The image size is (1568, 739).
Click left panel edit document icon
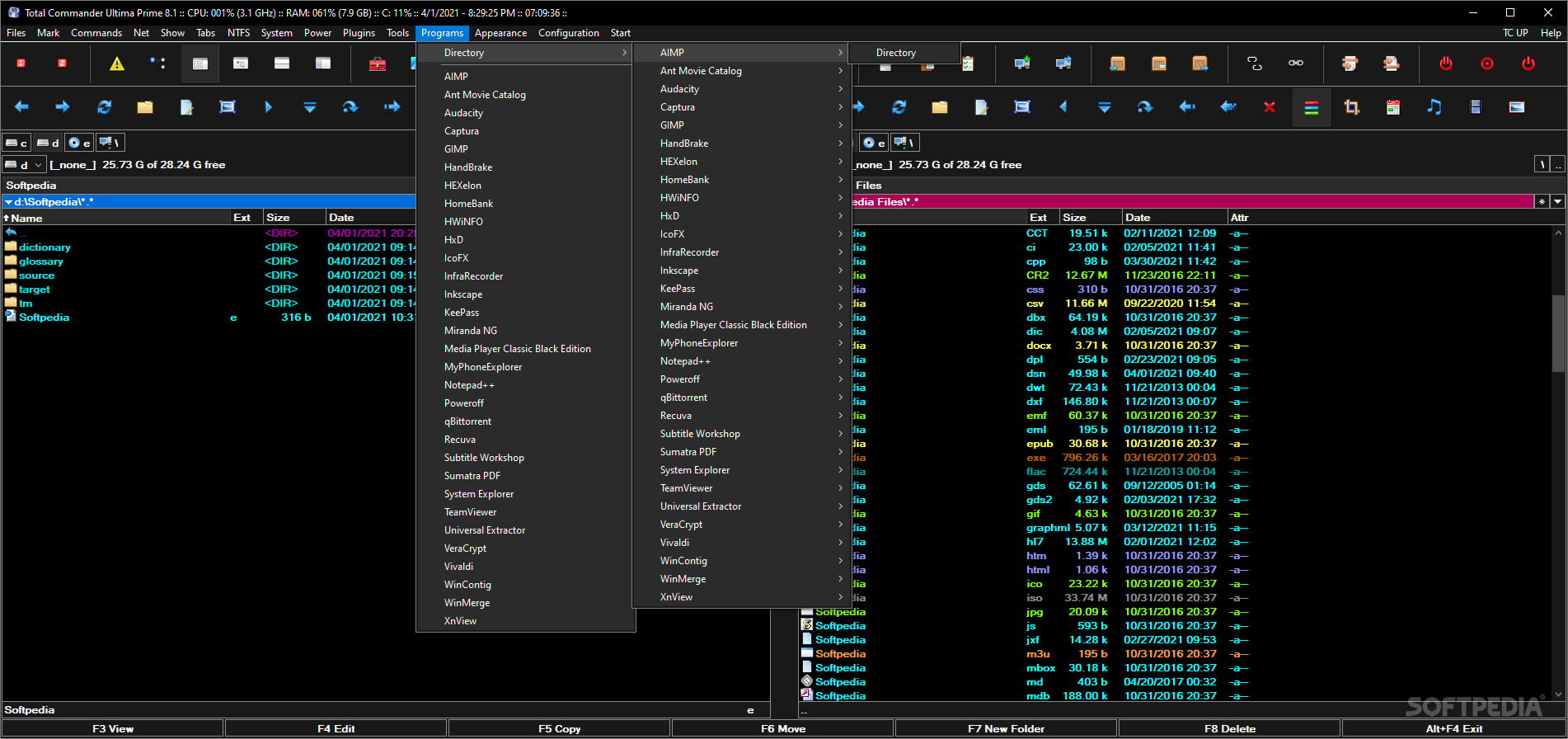click(x=186, y=107)
